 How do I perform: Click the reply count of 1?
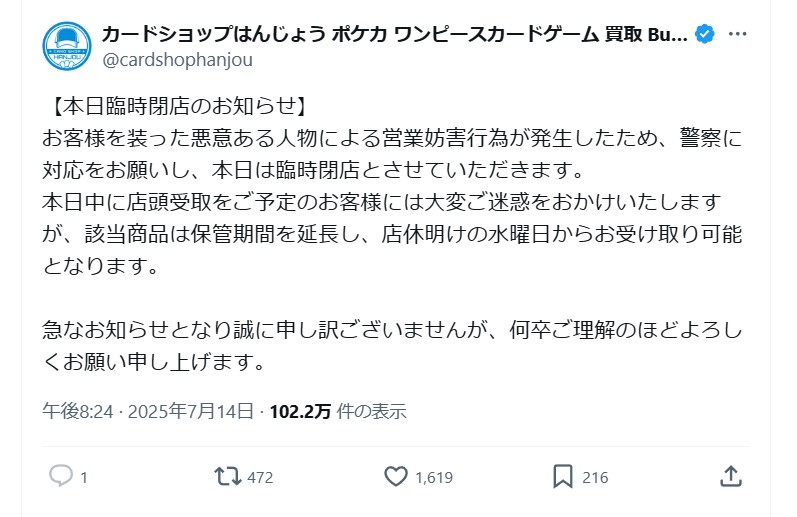[x=84, y=477]
